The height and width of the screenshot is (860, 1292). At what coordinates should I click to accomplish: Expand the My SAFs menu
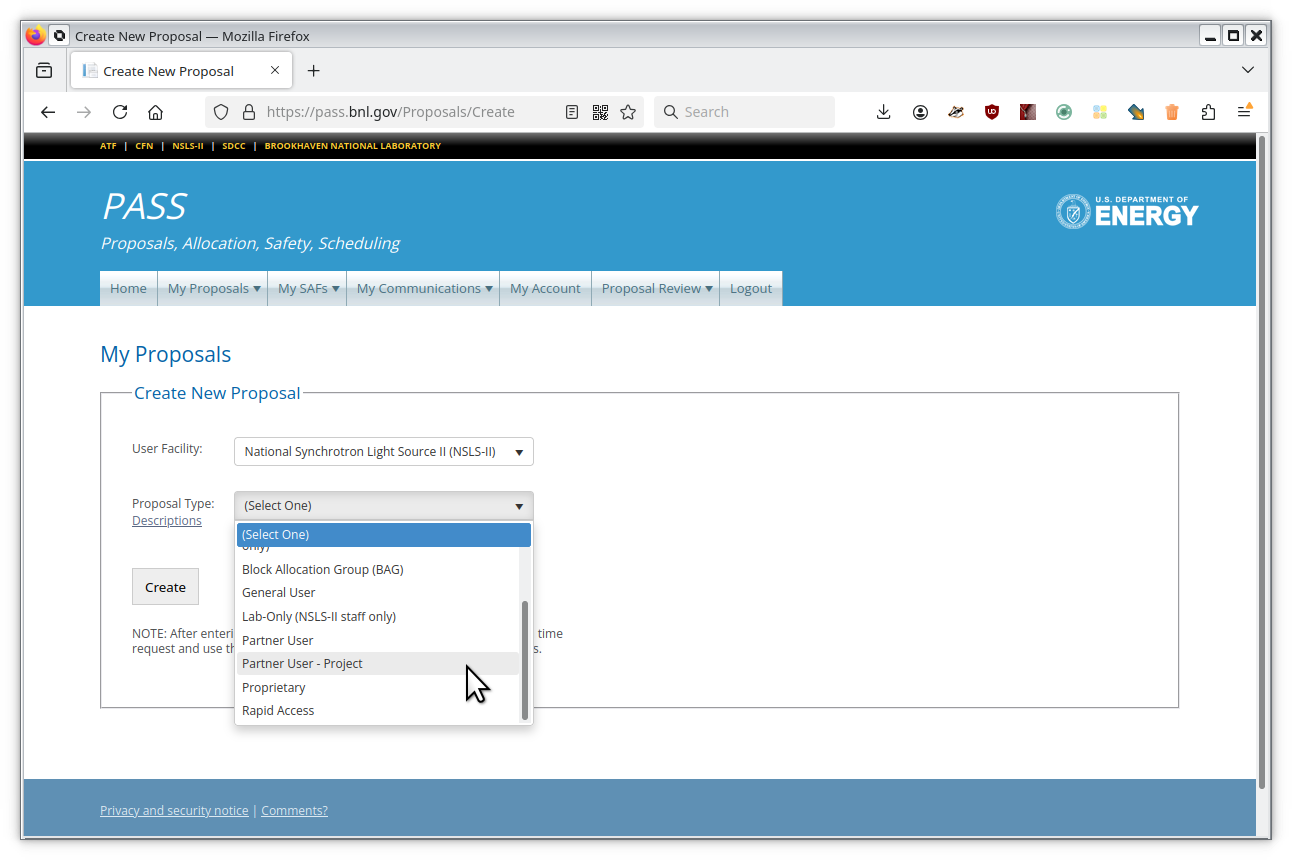(x=308, y=288)
